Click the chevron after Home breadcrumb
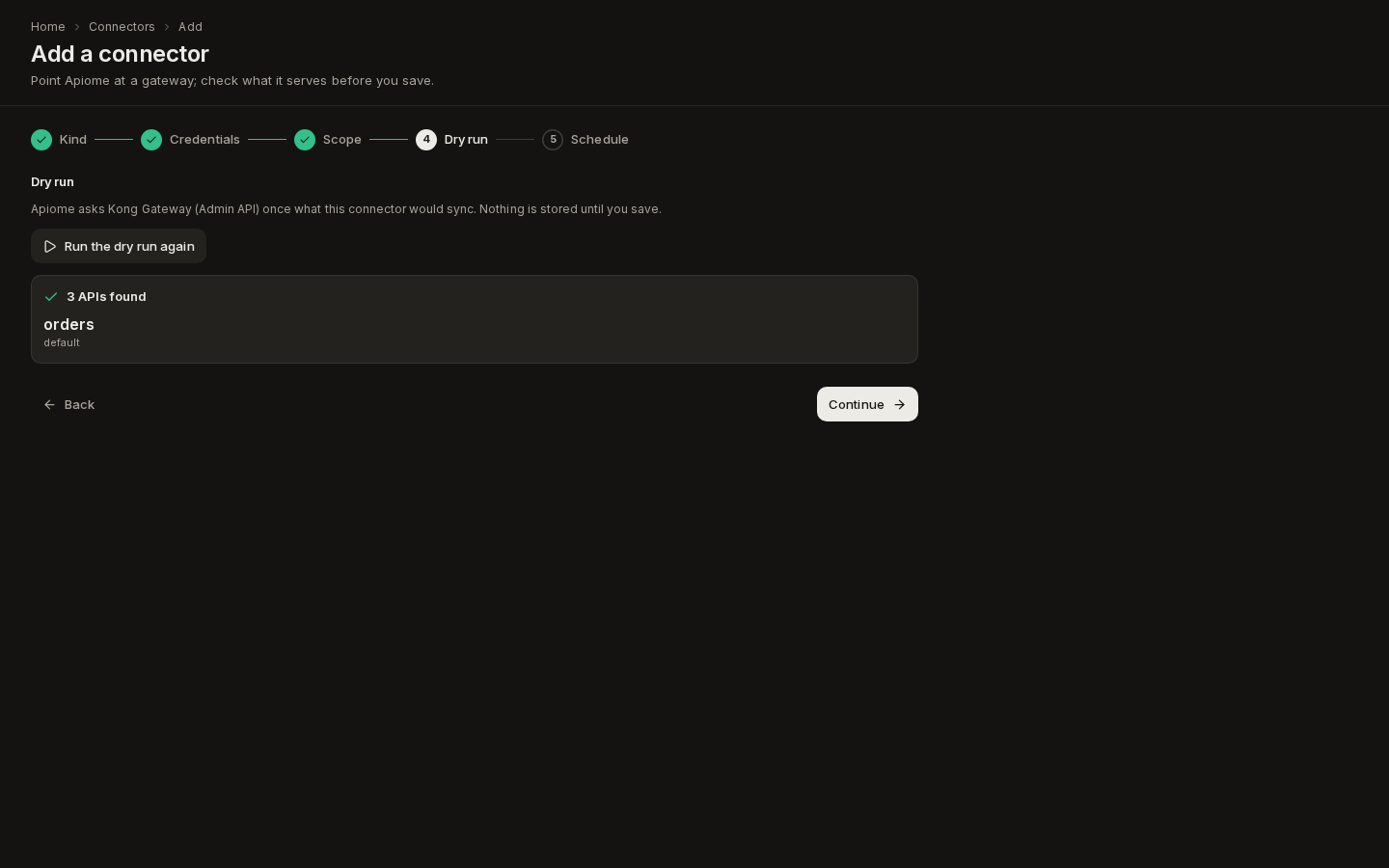 (77, 27)
